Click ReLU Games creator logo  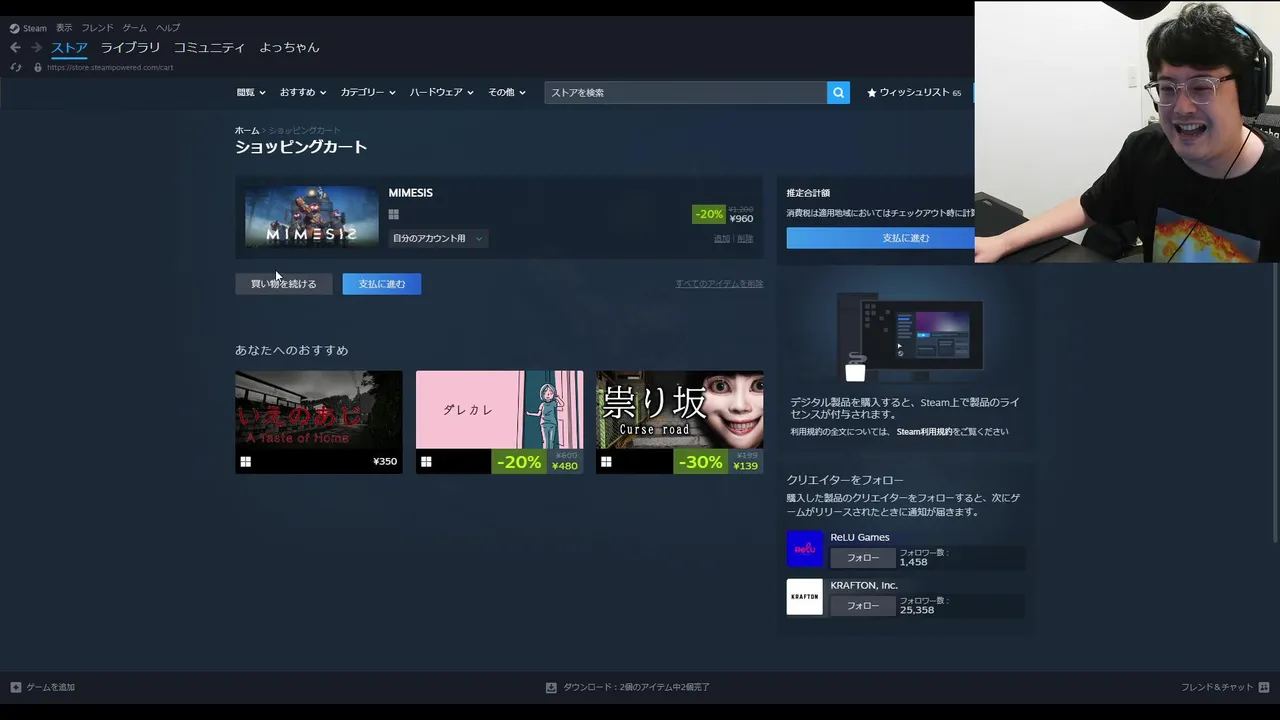[x=805, y=549]
